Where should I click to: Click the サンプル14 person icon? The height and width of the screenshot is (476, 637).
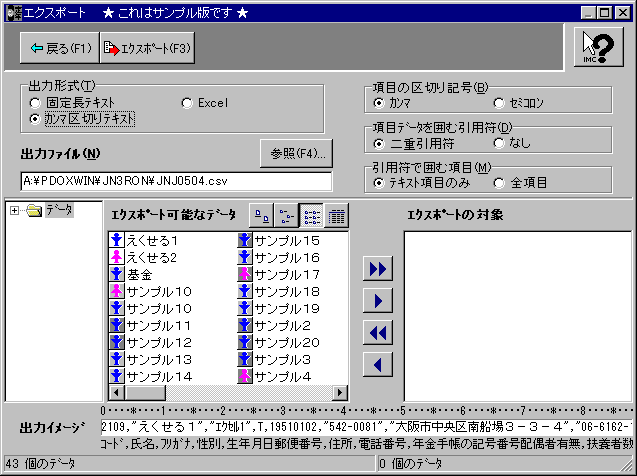point(117,376)
